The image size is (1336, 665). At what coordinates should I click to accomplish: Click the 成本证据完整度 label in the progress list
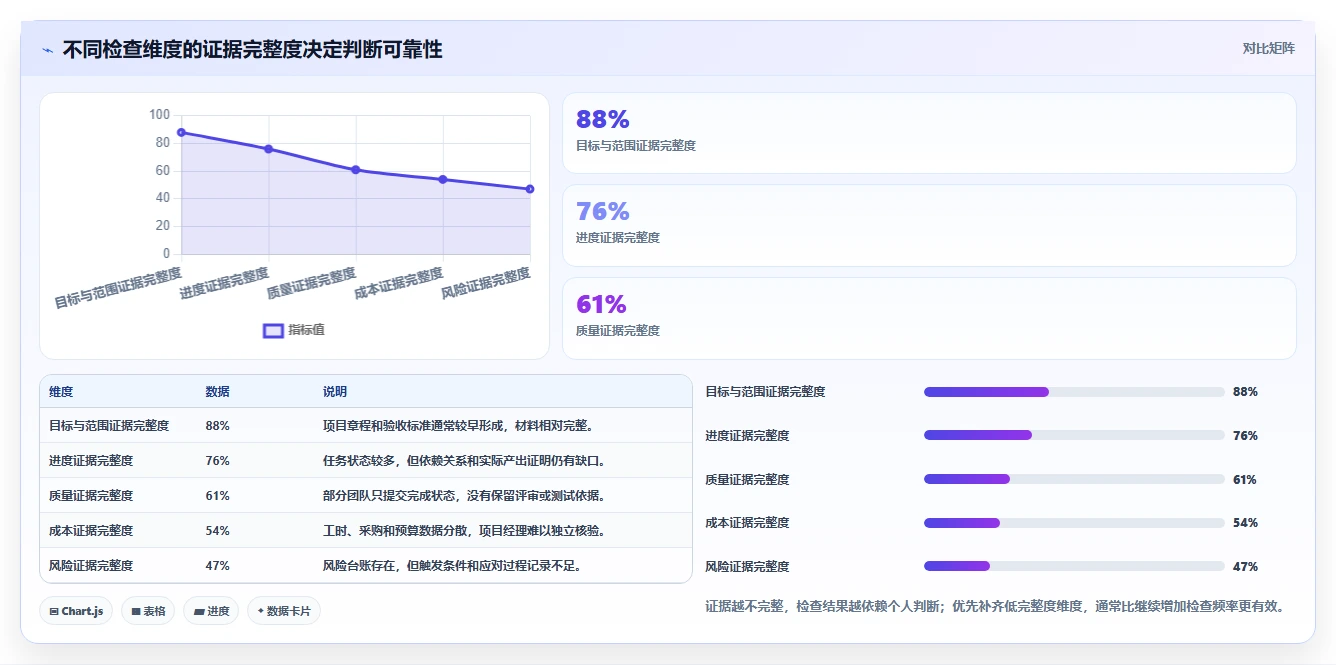coord(747,523)
